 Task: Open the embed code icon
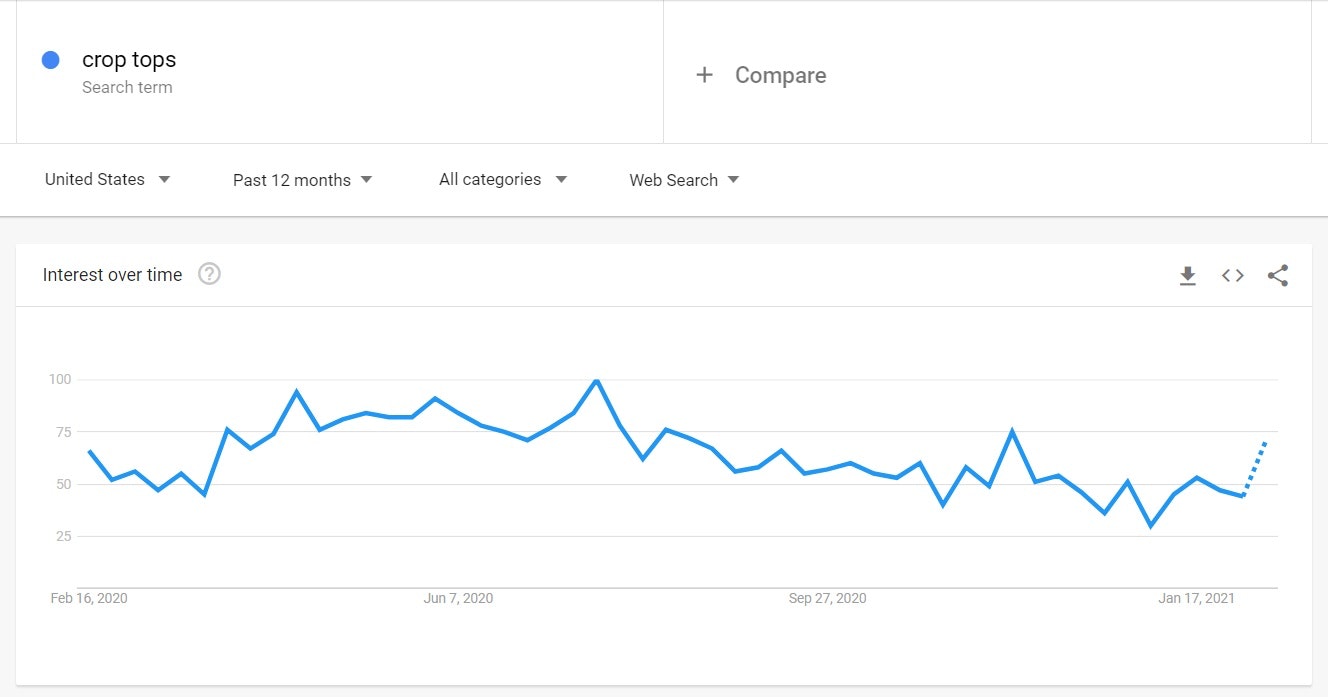(x=1233, y=276)
